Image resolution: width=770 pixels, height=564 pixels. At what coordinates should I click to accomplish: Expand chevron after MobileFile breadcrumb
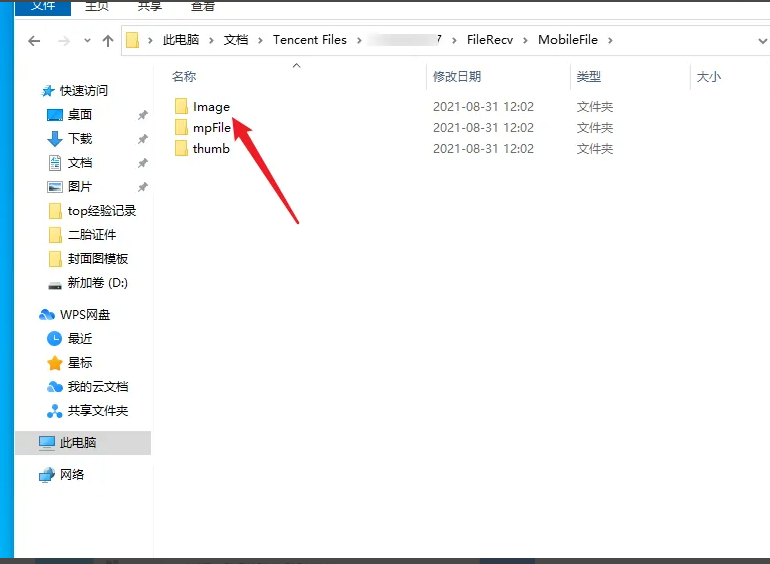[x=610, y=40]
